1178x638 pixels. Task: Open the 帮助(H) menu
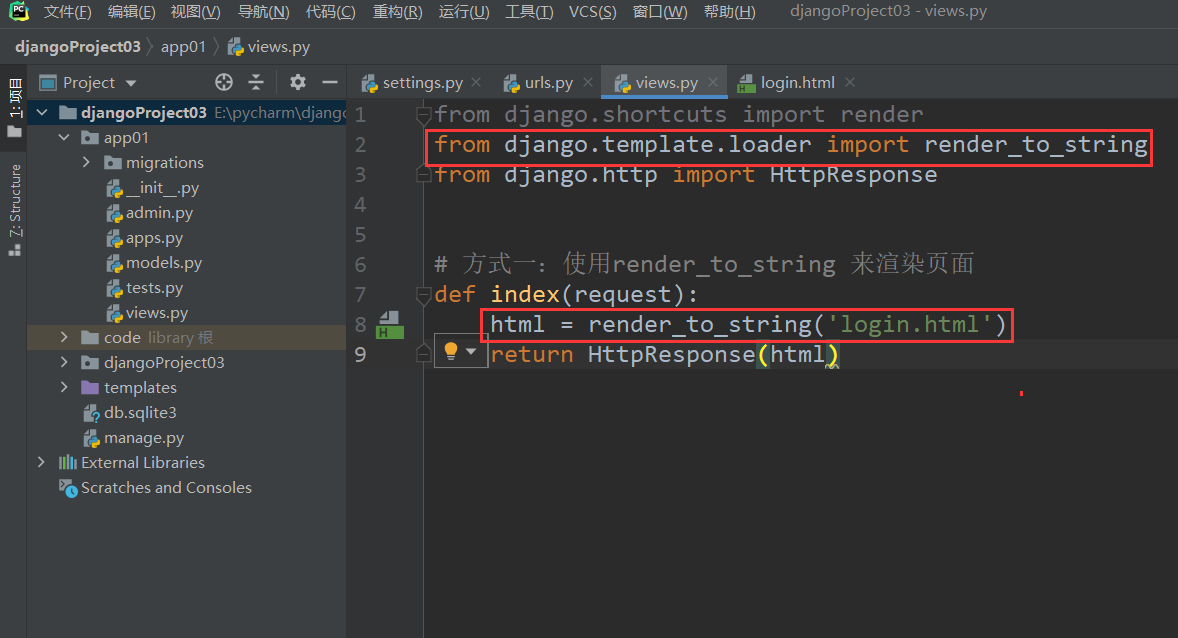[729, 12]
